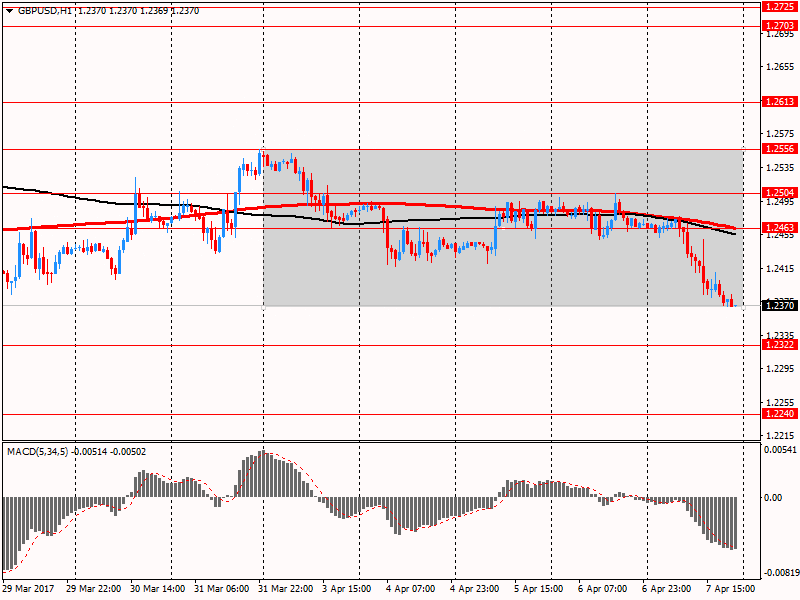
Task: Click the gray rectangle's bottom-right corner handle
Action: pos(743,308)
